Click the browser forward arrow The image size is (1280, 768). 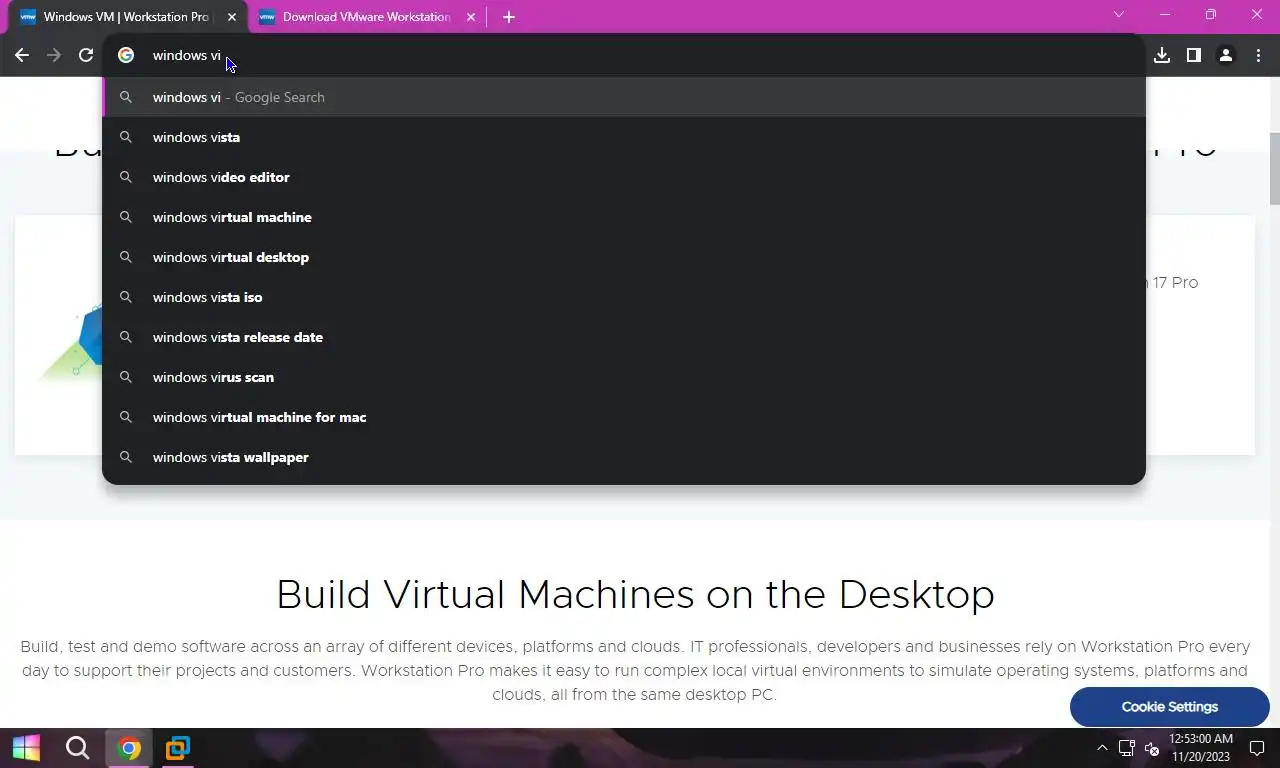pyautogui.click(x=54, y=55)
